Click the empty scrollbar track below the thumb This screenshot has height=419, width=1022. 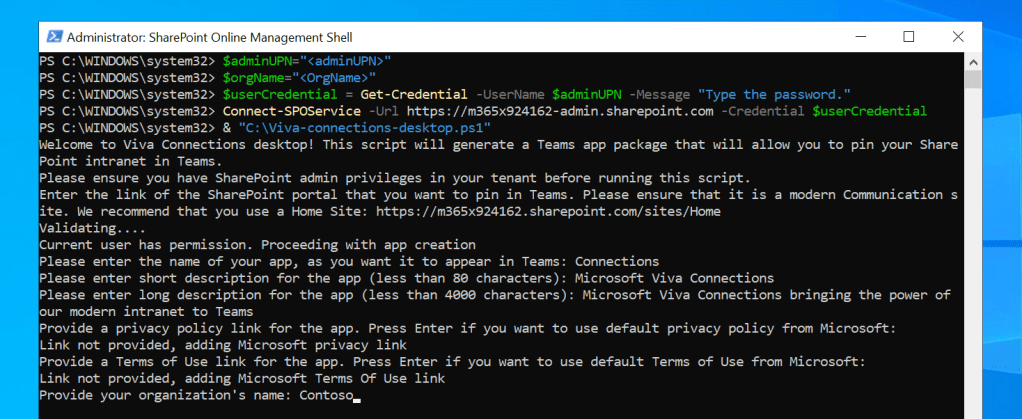pos(971,250)
